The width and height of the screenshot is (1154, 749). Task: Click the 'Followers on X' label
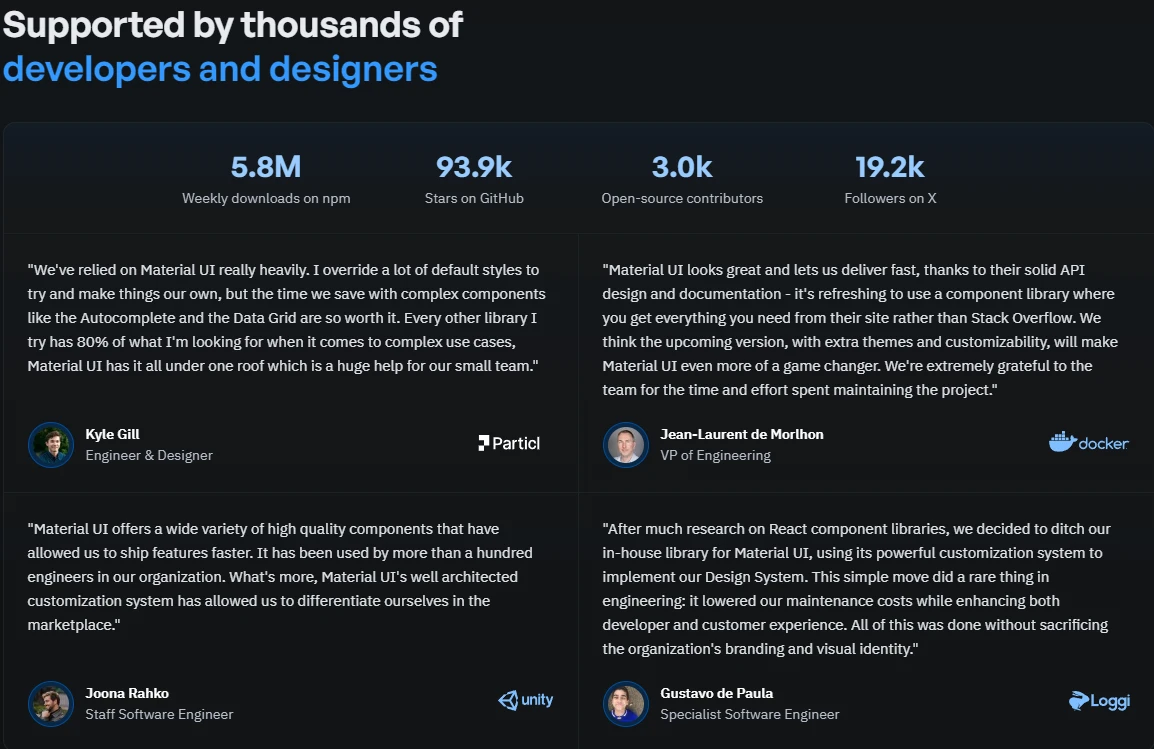pyautogui.click(x=890, y=198)
